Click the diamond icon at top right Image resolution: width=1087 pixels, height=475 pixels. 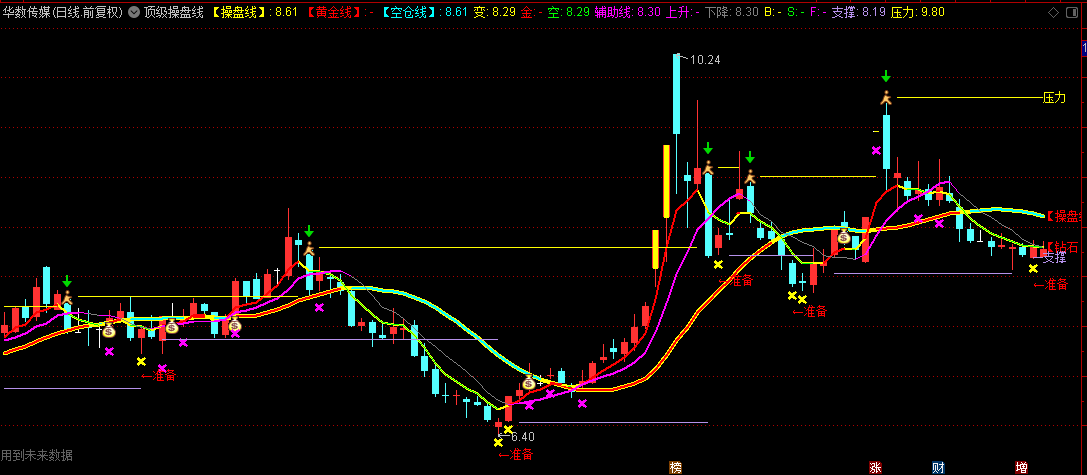tap(1054, 12)
